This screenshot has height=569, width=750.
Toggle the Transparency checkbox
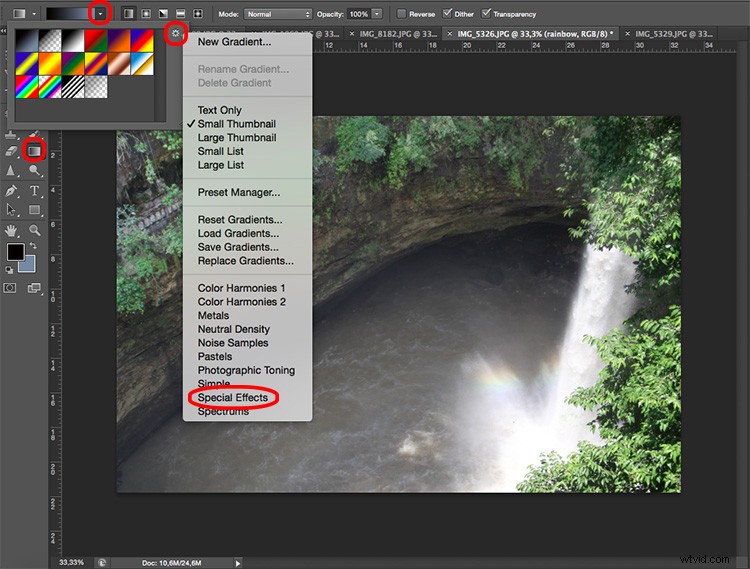[x=486, y=14]
